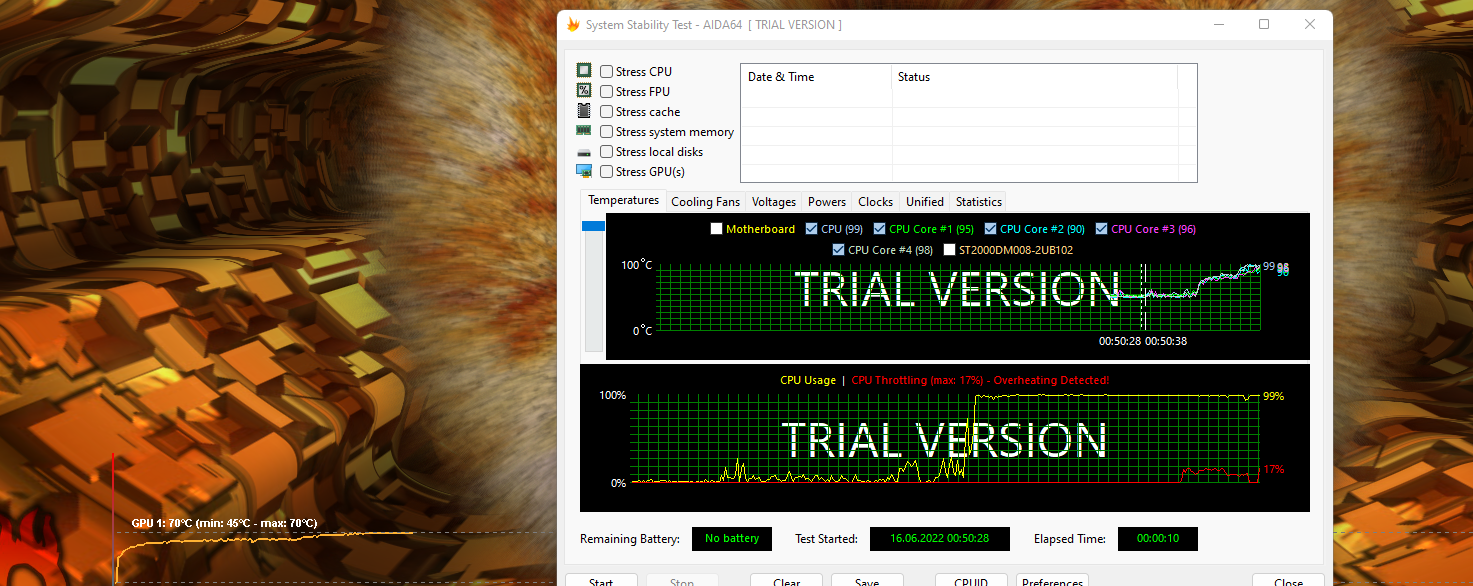
Task: Go to the Powers tab
Action: (827, 202)
